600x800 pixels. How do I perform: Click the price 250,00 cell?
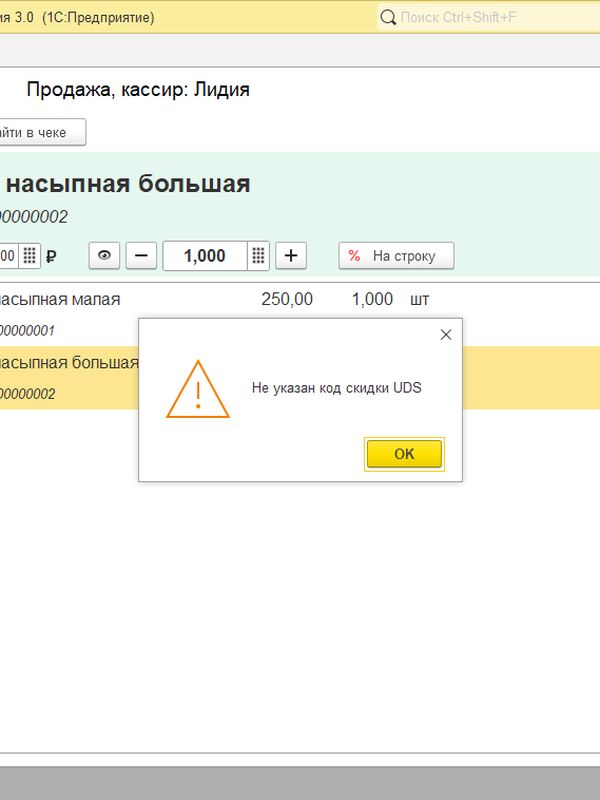pos(287,299)
